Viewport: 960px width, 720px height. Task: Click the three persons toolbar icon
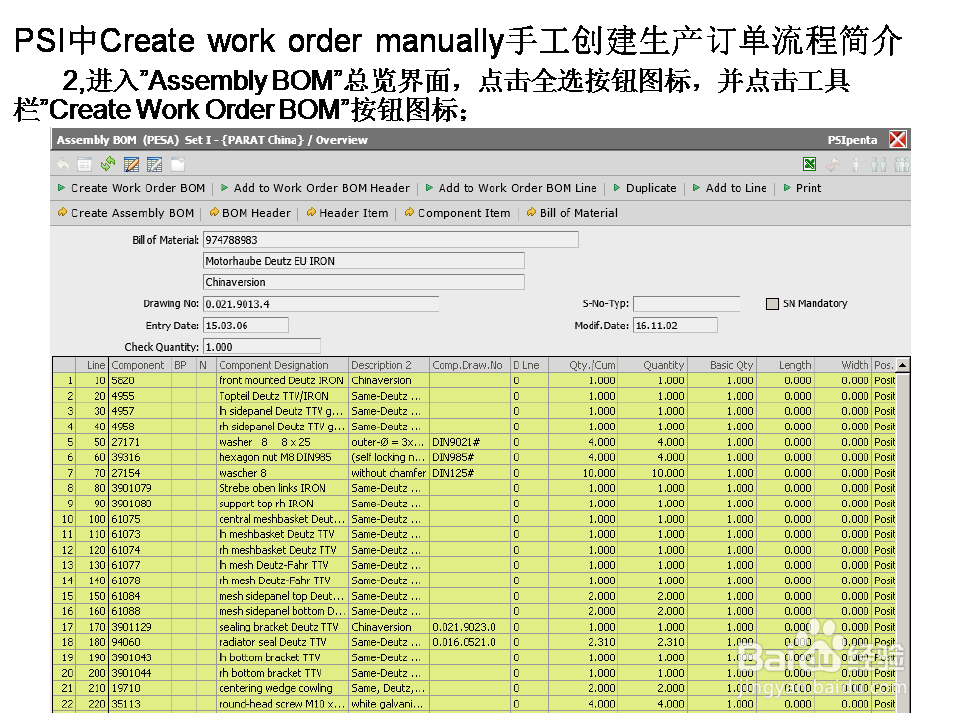click(x=902, y=164)
